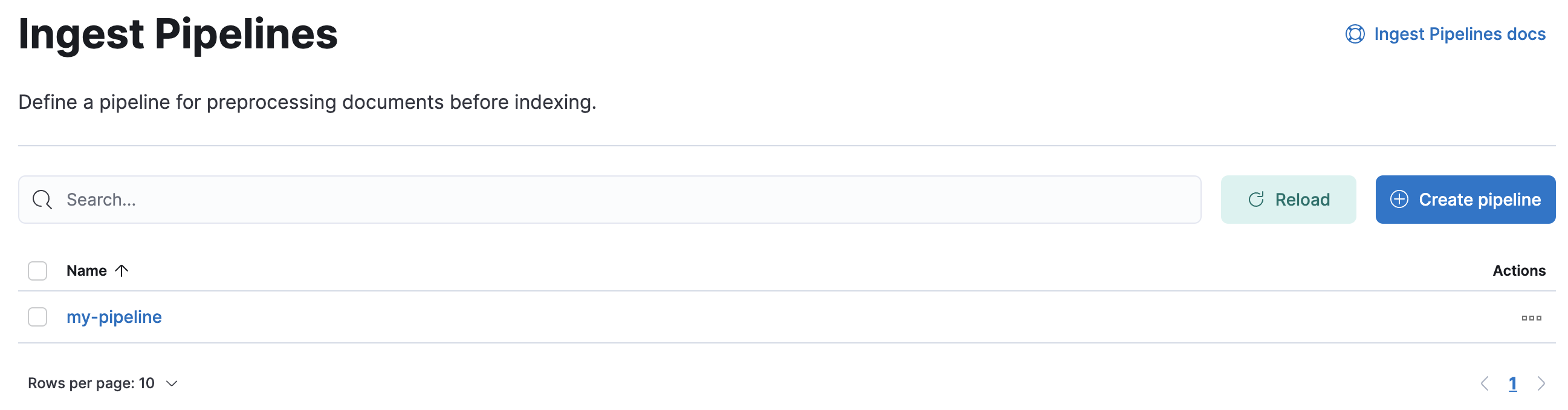
Task: Click the previous page chevron icon
Action: point(1485,384)
